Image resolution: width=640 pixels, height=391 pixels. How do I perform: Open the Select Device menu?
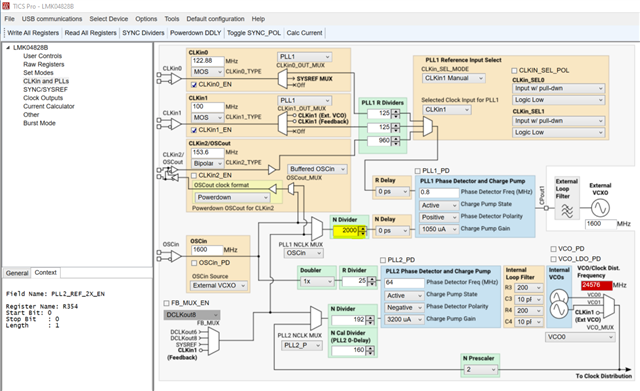pyautogui.click(x=109, y=19)
